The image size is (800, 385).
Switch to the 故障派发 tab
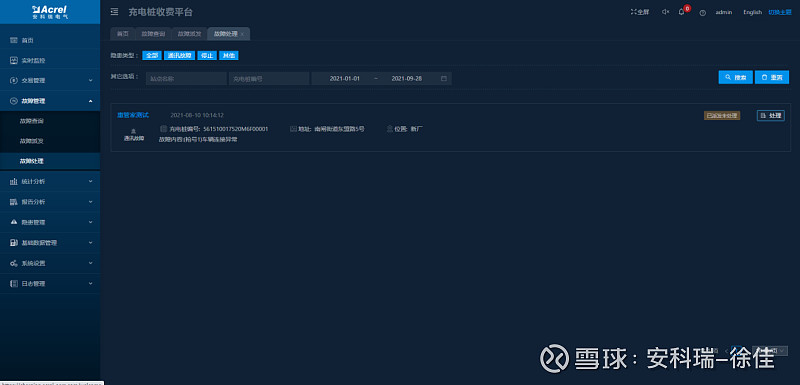pyautogui.click(x=189, y=34)
